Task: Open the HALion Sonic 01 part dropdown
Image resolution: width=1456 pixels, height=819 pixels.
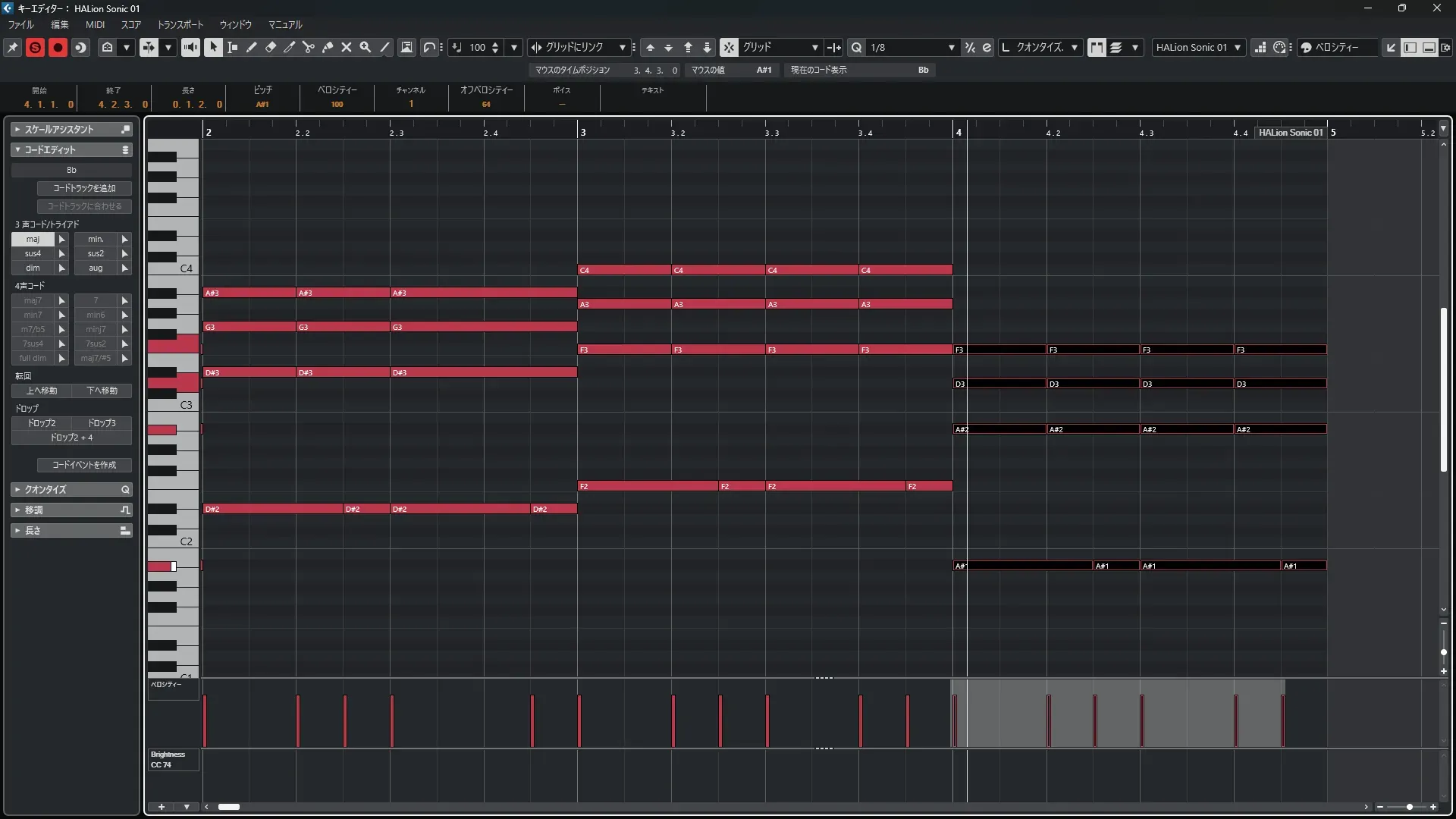Action: tap(1198, 47)
